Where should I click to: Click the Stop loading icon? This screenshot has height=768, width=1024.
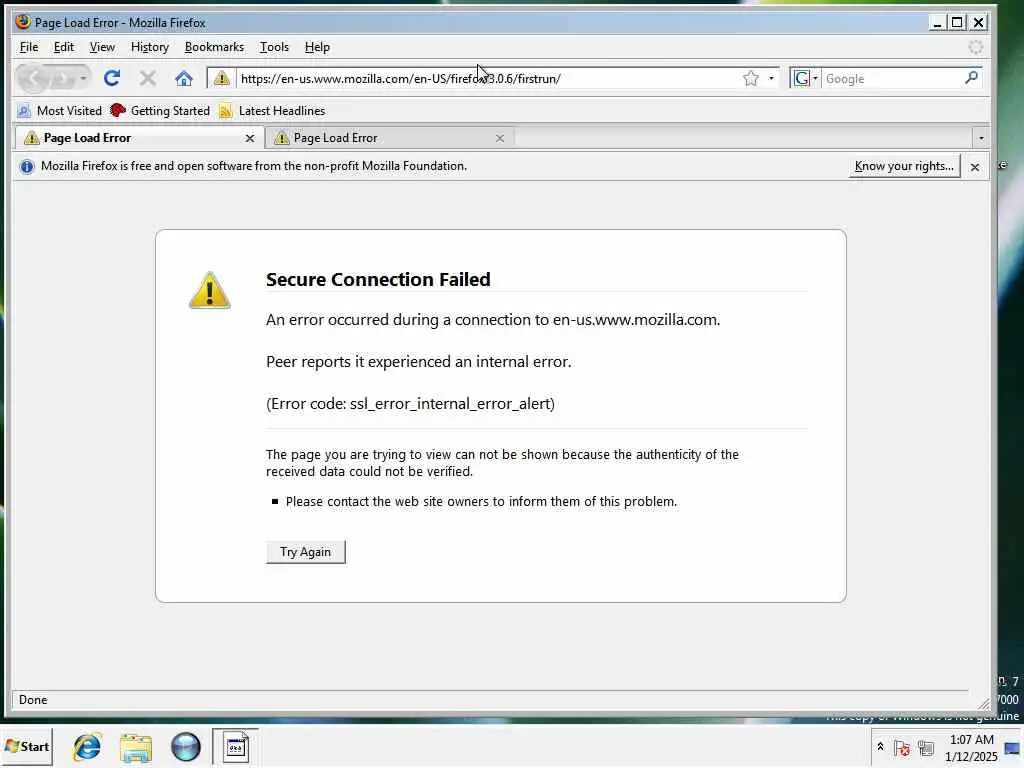pos(148,78)
